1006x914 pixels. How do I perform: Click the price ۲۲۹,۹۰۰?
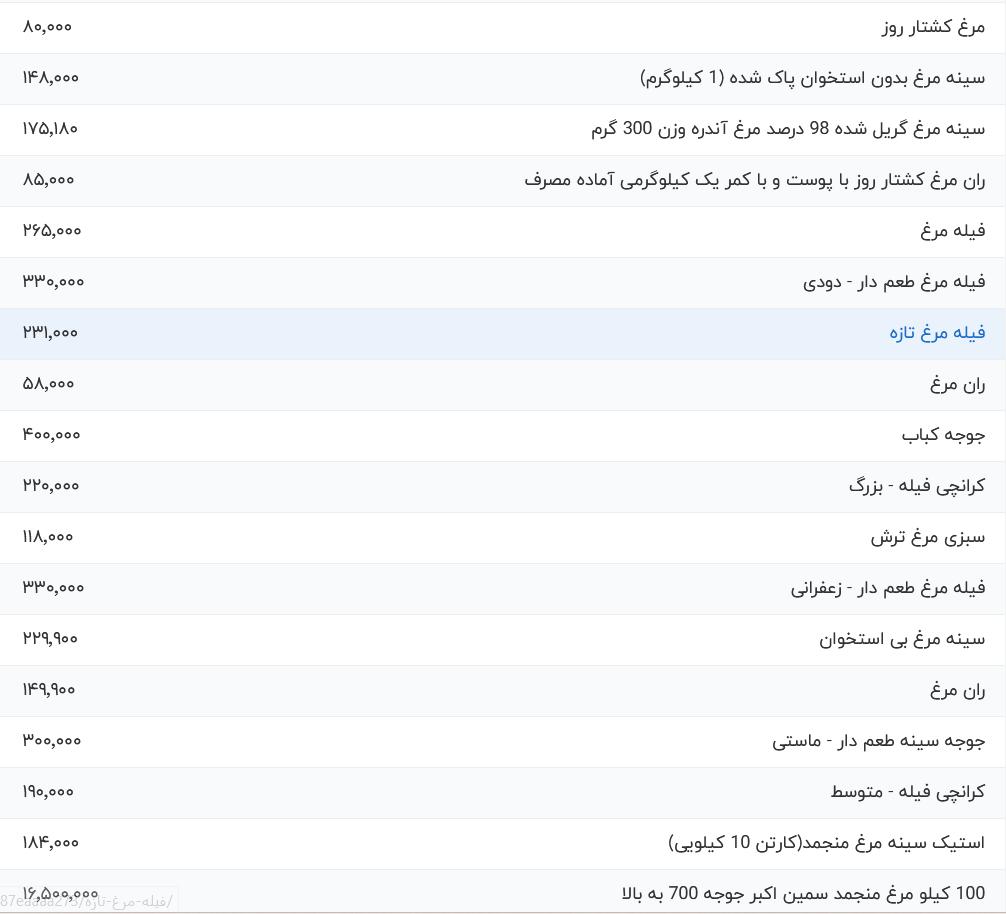50,639
